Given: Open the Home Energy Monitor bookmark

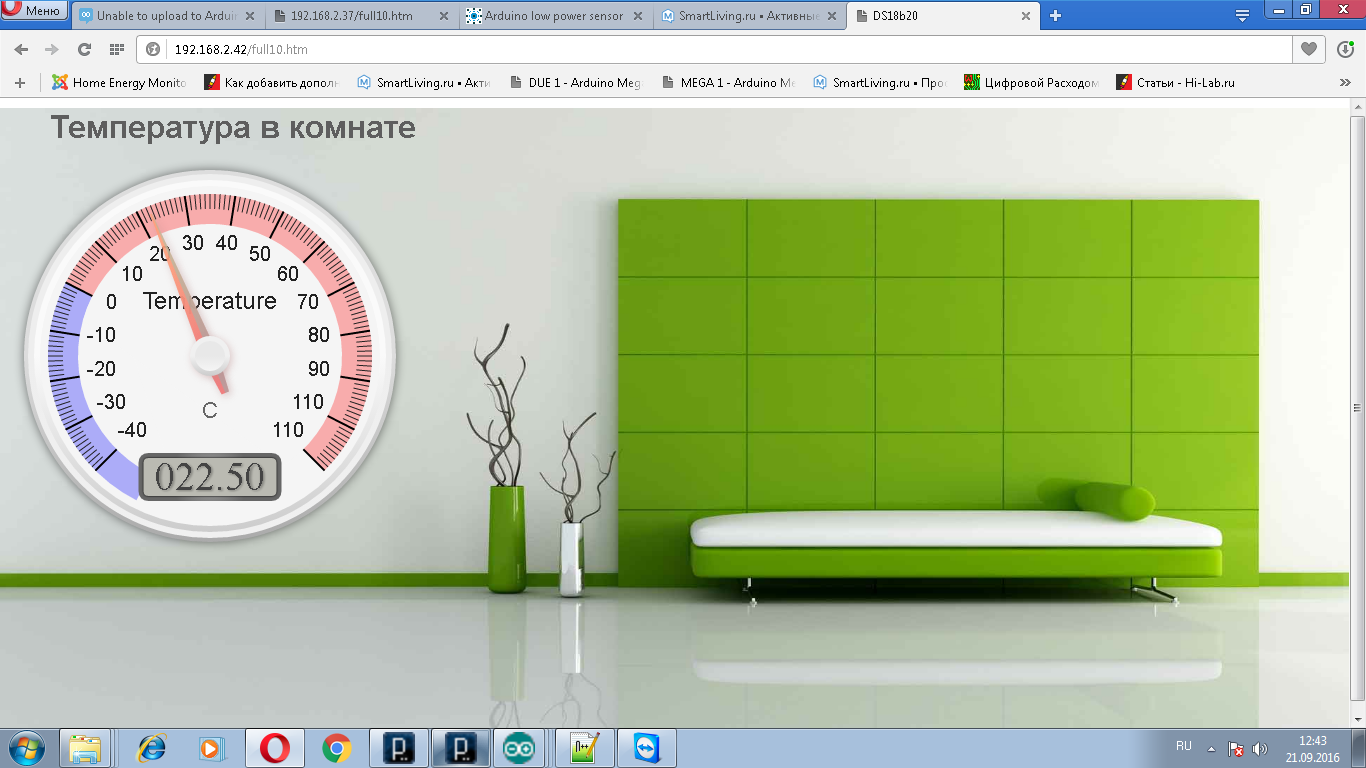Looking at the screenshot, I should pyautogui.click(x=120, y=83).
